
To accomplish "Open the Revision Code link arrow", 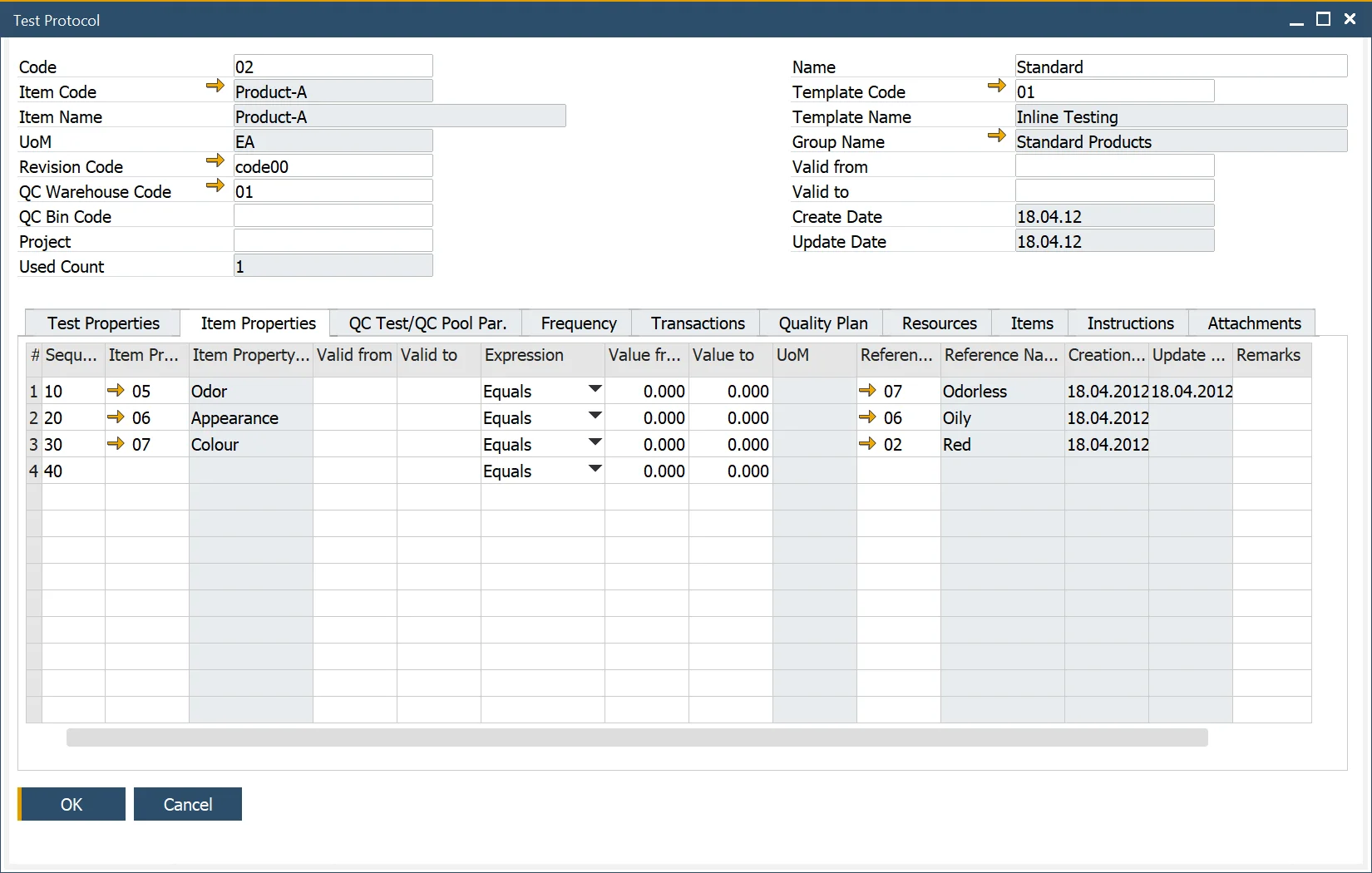I will pyautogui.click(x=215, y=160).
